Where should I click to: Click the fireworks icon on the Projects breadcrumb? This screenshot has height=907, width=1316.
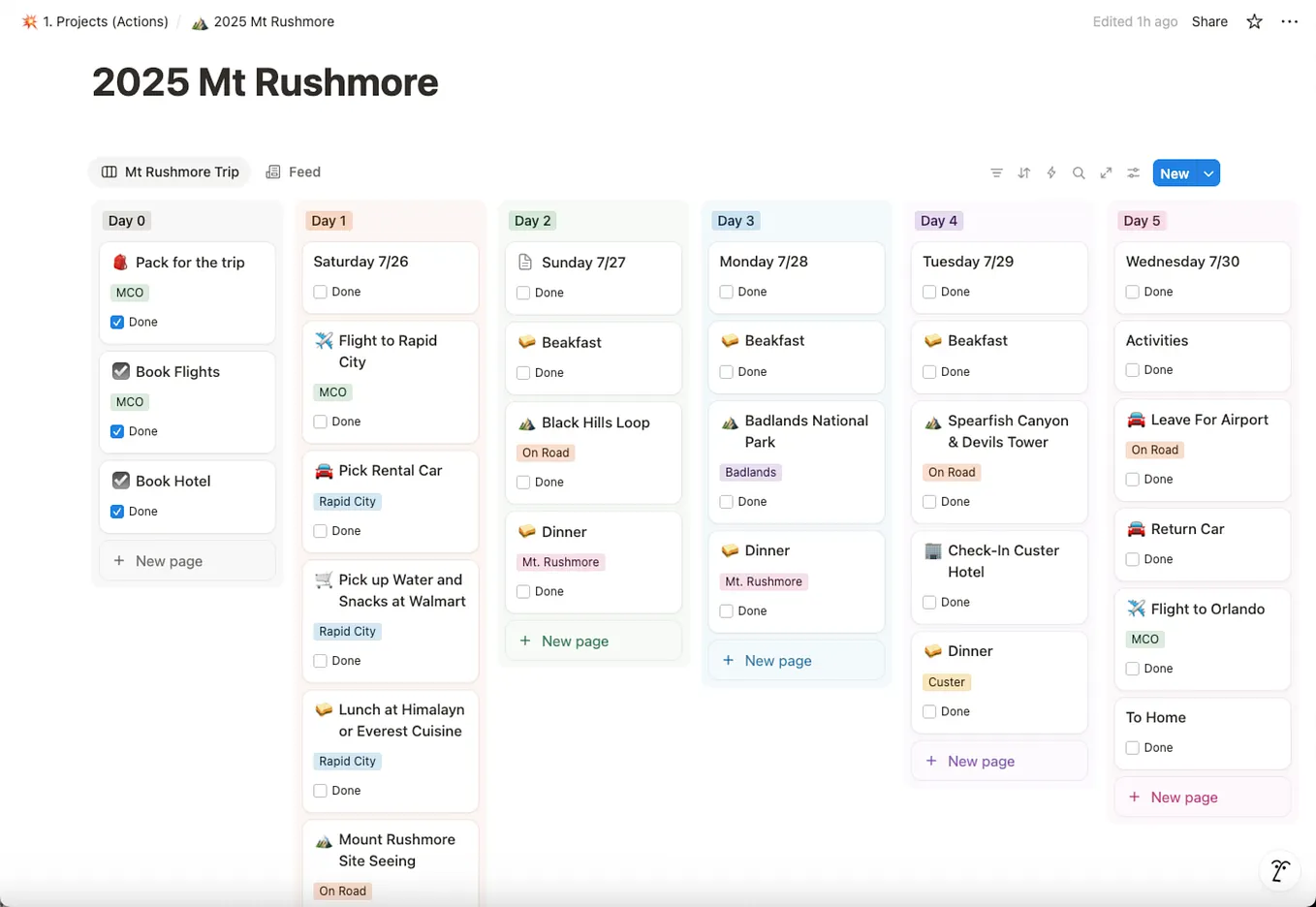pos(28,20)
